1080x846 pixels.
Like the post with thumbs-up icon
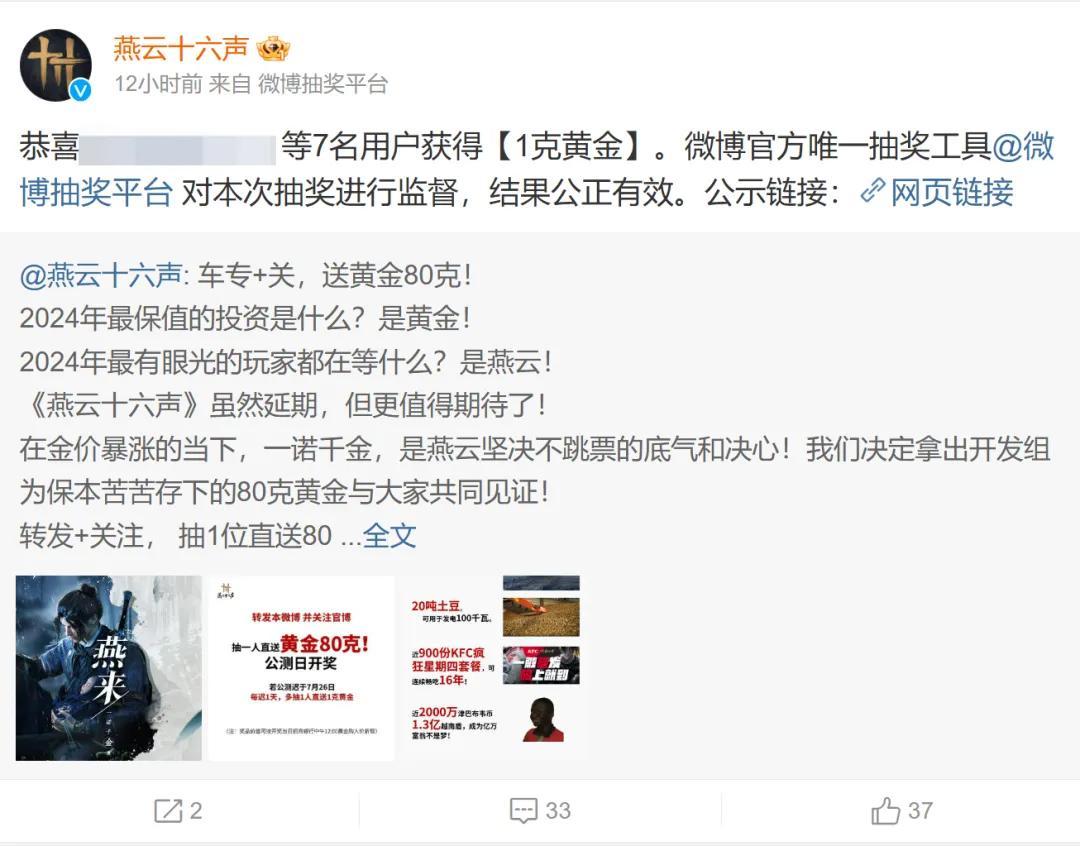point(886,811)
